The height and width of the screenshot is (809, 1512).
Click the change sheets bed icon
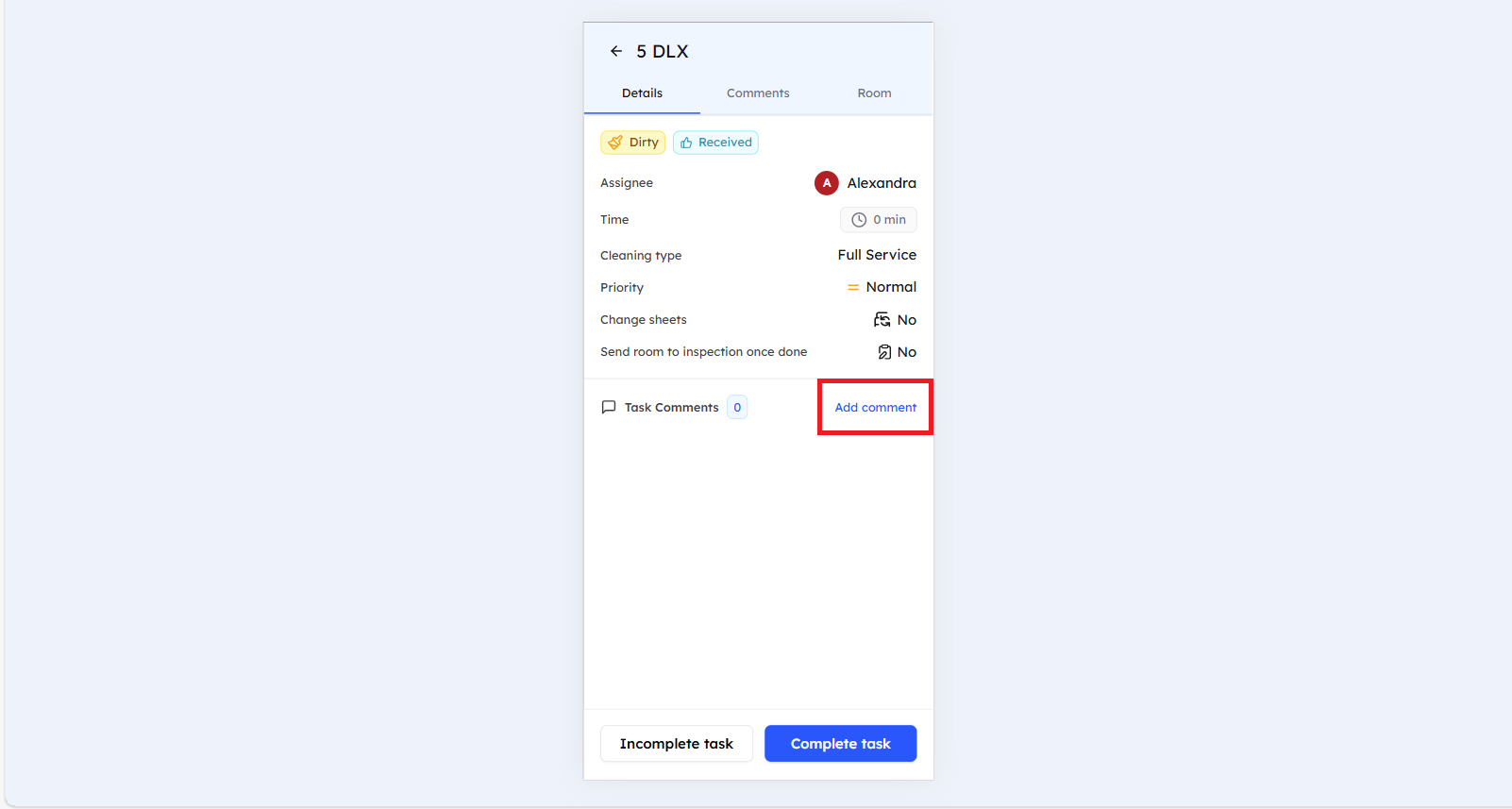(882, 320)
